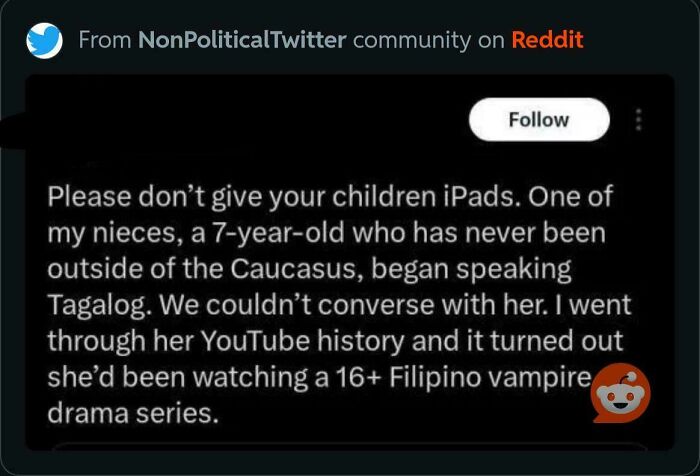Click the final line "drama series."
Screen dimensions: 700x476
[x=133, y=413]
